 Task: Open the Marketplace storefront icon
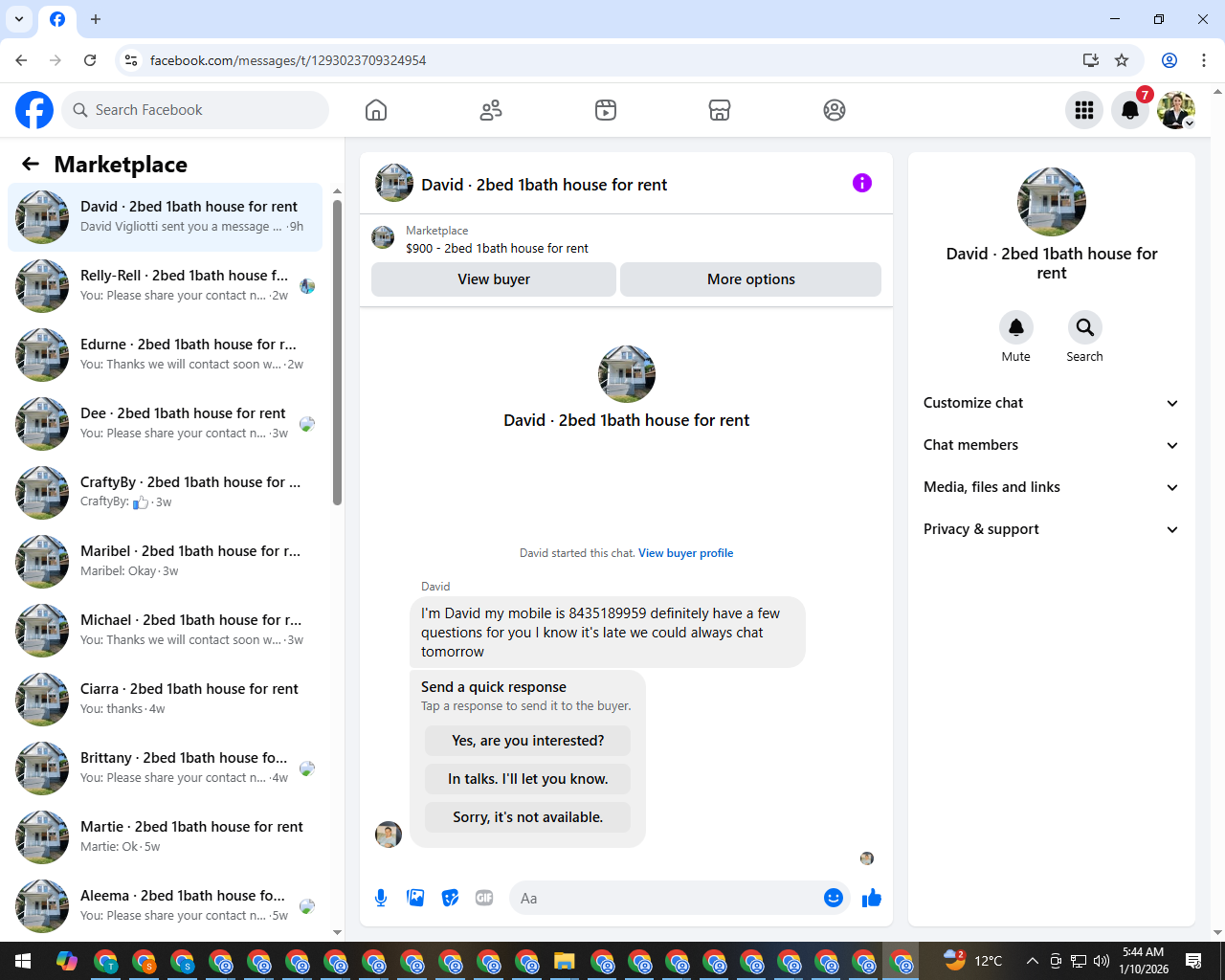[x=720, y=110]
